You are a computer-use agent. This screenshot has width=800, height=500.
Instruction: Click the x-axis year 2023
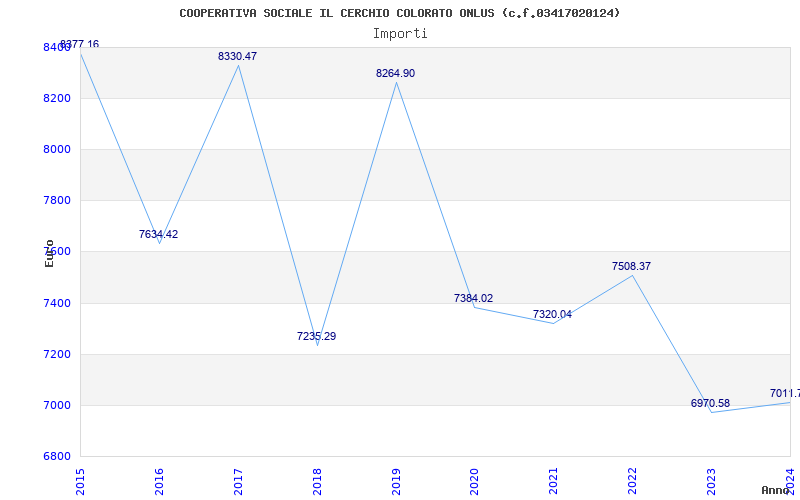[x=711, y=482]
